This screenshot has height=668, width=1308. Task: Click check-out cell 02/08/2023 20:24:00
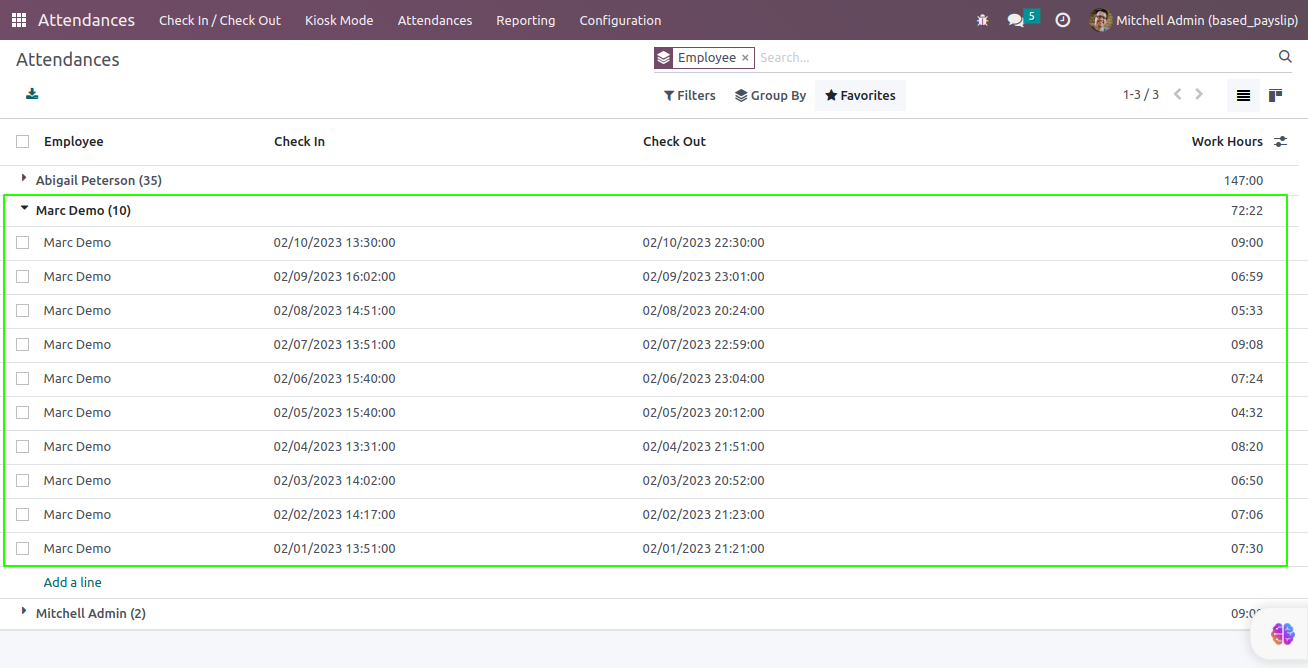pyautogui.click(x=704, y=311)
